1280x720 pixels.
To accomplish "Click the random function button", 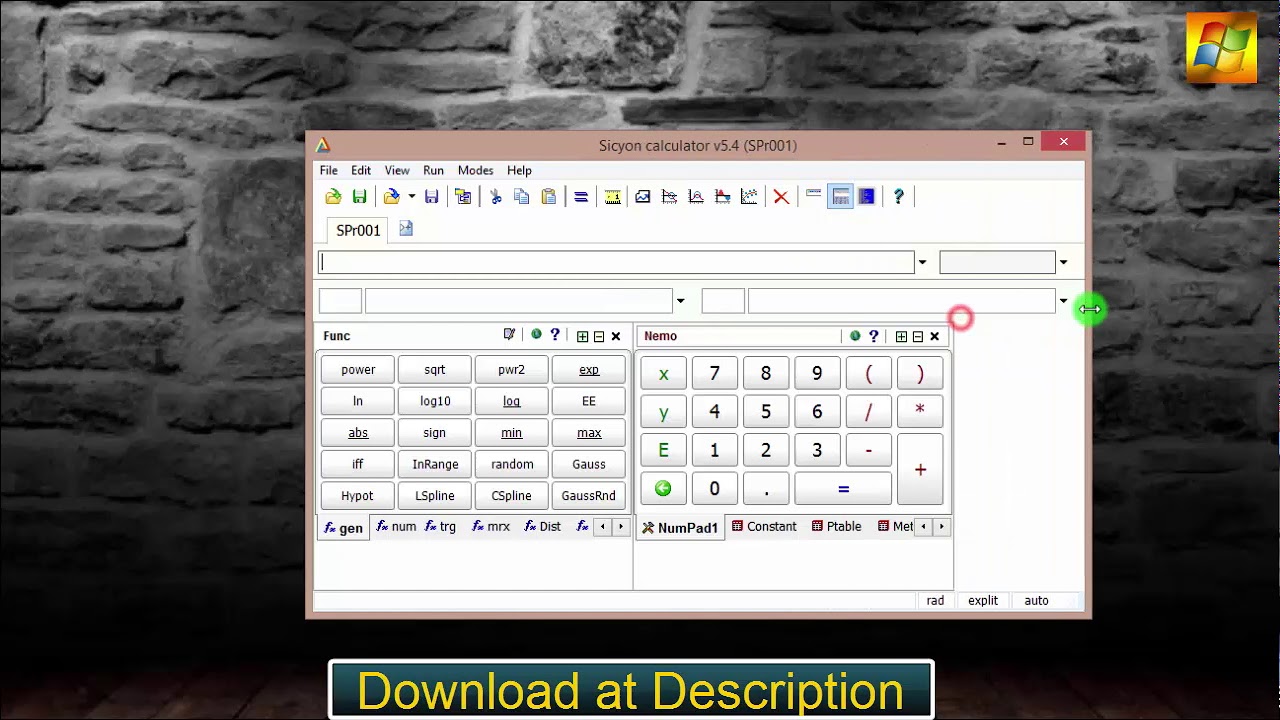I will 512,464.
